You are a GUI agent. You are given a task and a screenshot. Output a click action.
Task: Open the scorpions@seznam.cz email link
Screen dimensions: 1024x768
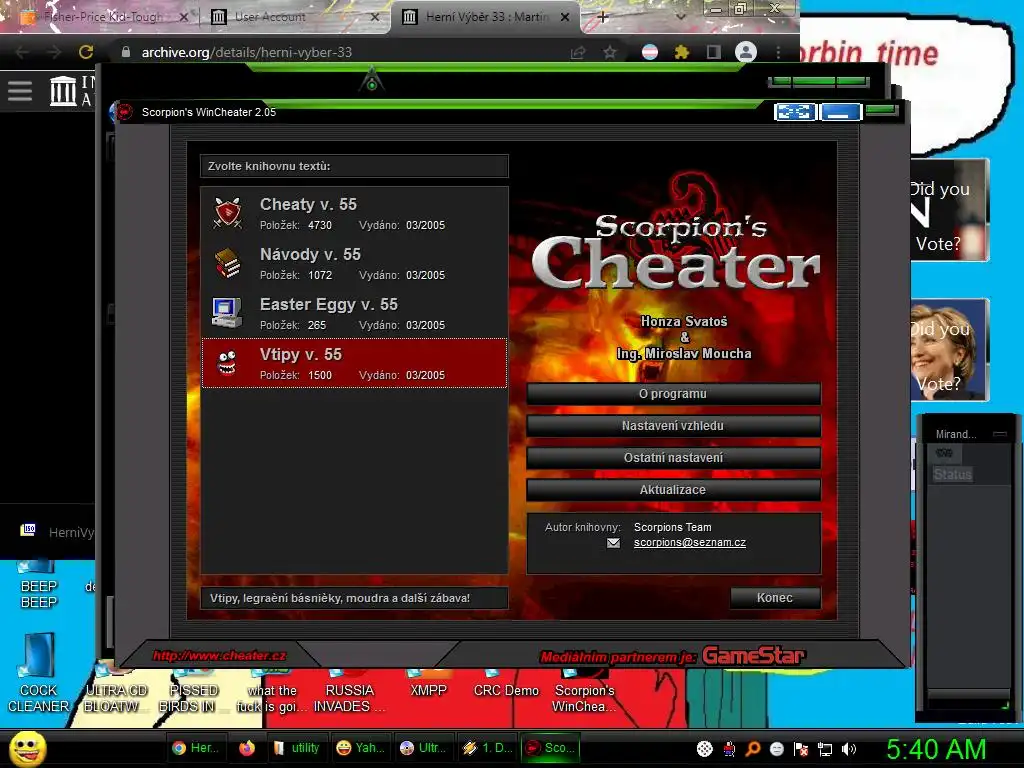tap(690, 543)
